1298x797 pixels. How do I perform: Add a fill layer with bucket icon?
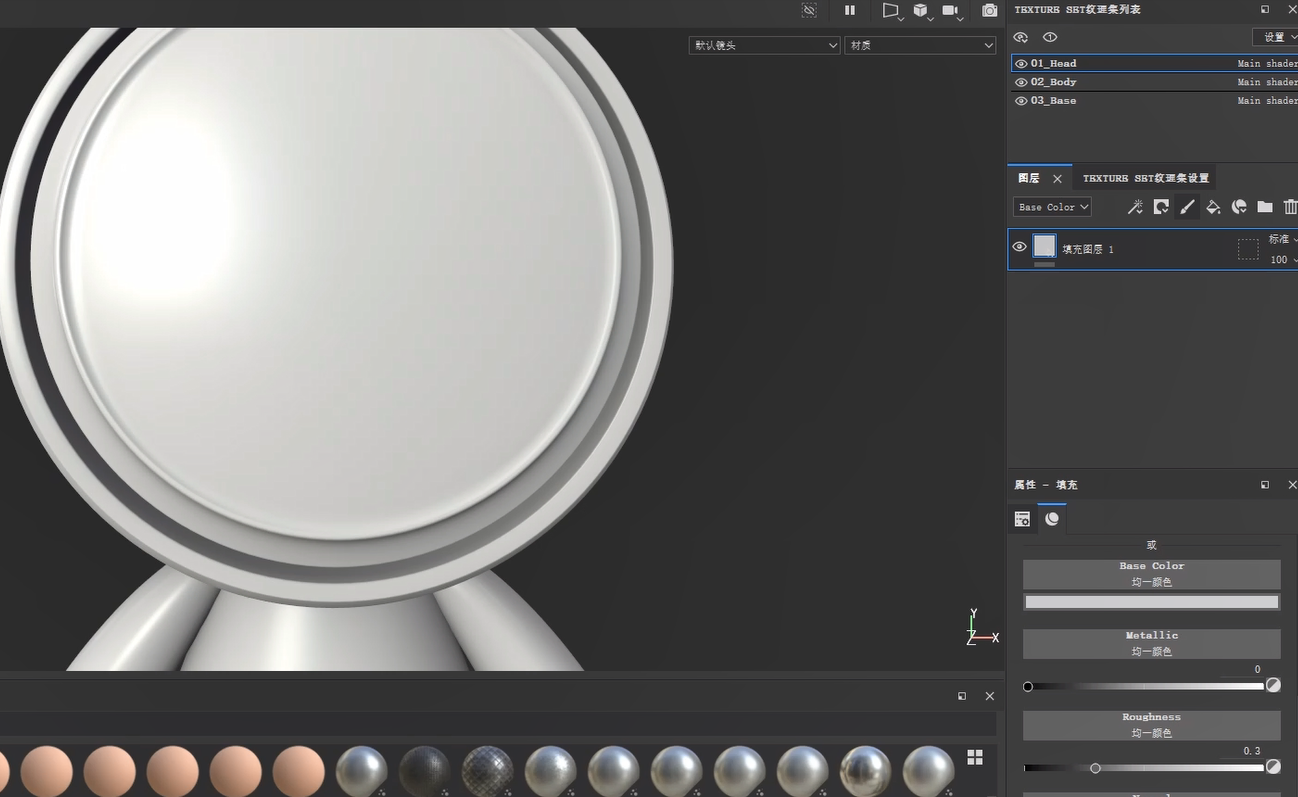point(1213,207)
